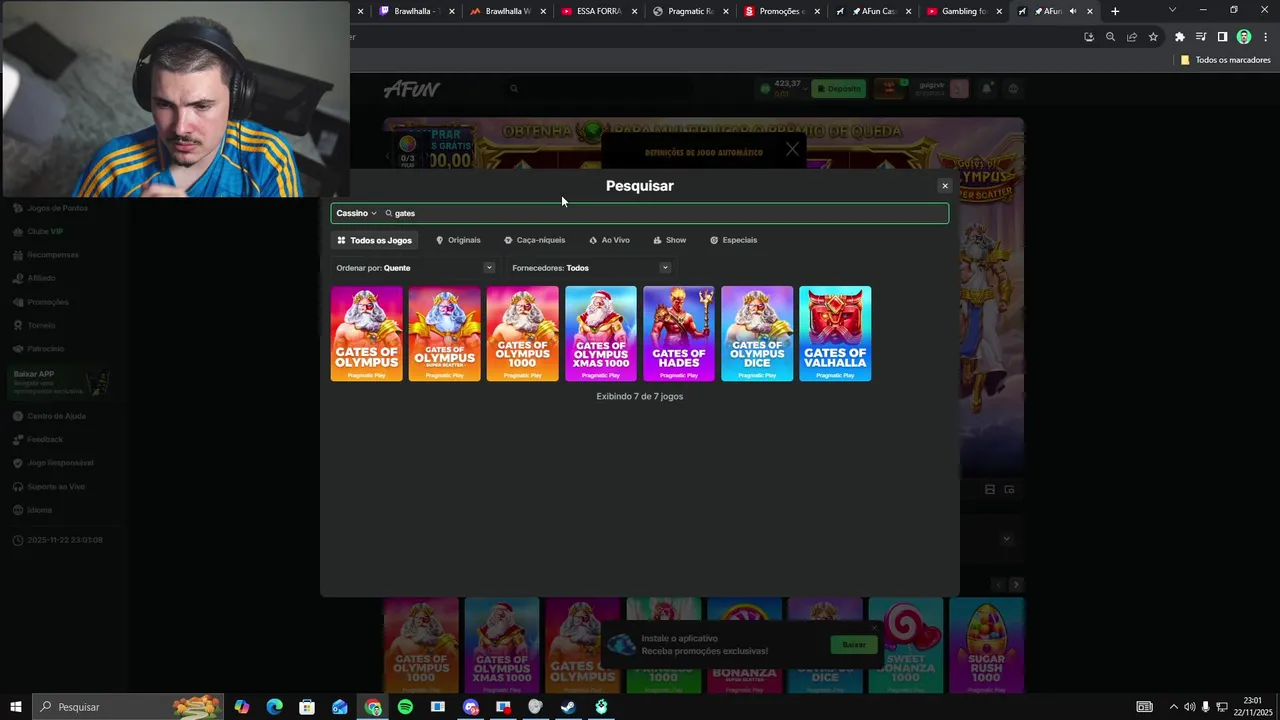The image size is (1280, 720).
Task: Open the Gates of Hades game
Action: point(679,334)
